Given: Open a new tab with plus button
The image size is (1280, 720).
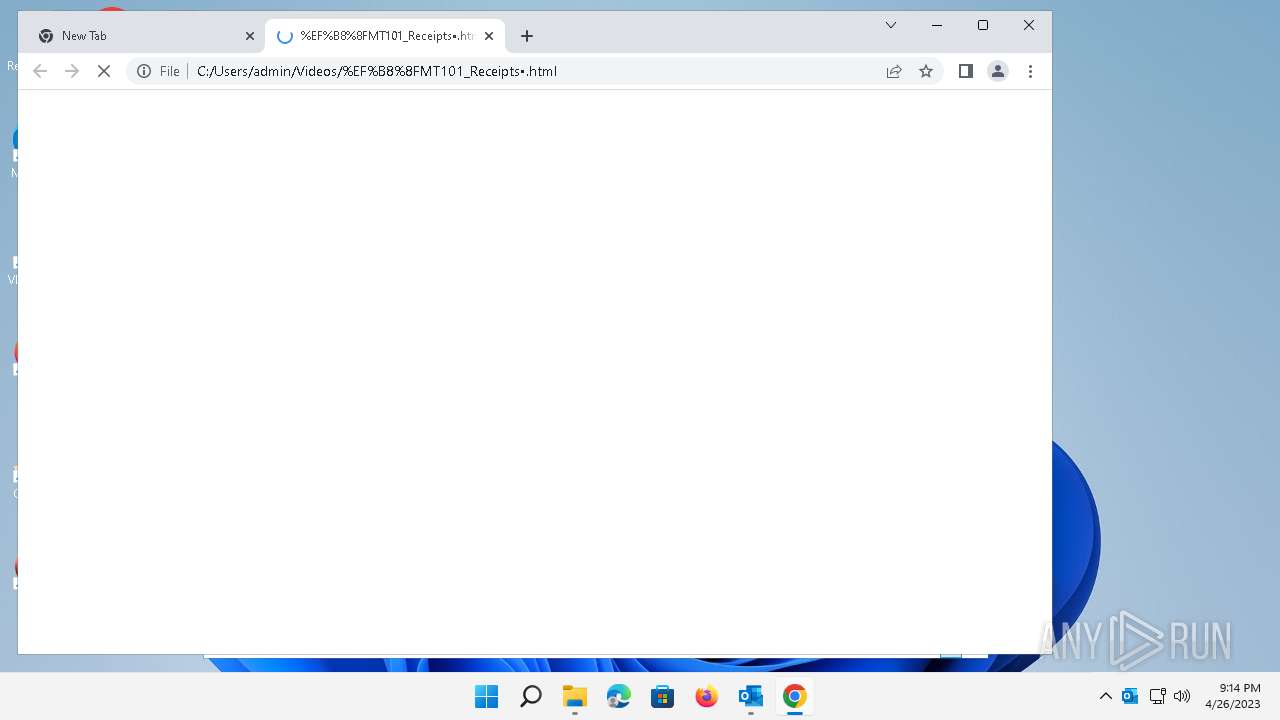Looking at the screenshot, I should tap(527, 36).
